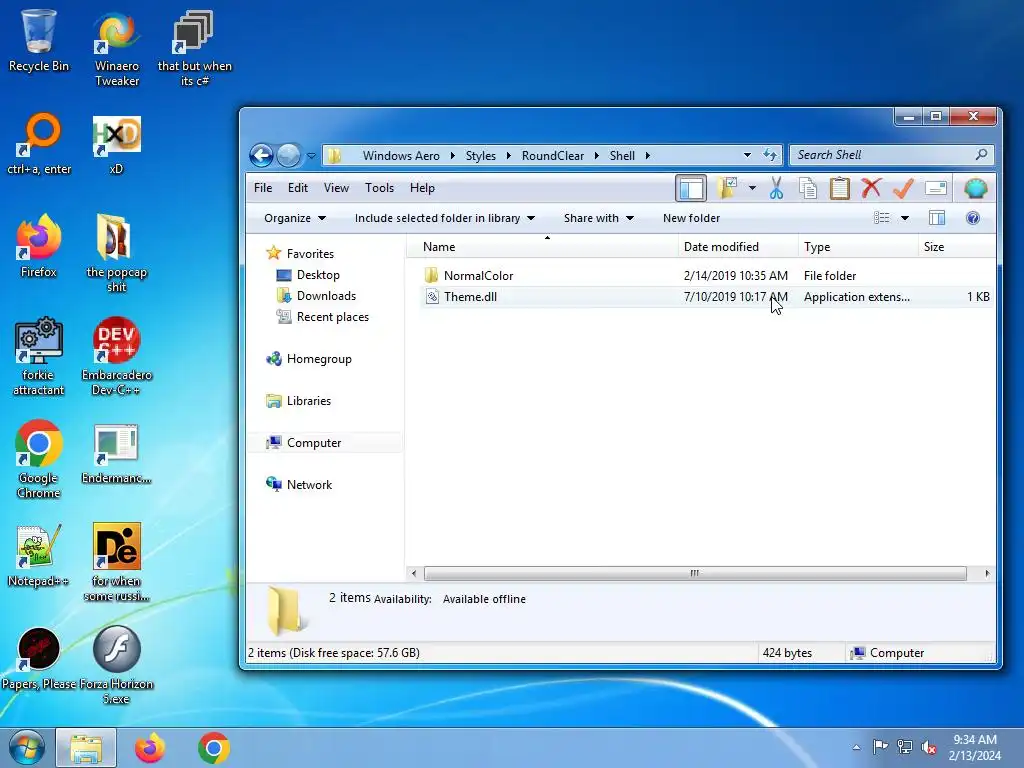Viewport: 1024px width, 768px height.
Task: Open the view options dropdown arrow
Action: [x=905, y=218]
